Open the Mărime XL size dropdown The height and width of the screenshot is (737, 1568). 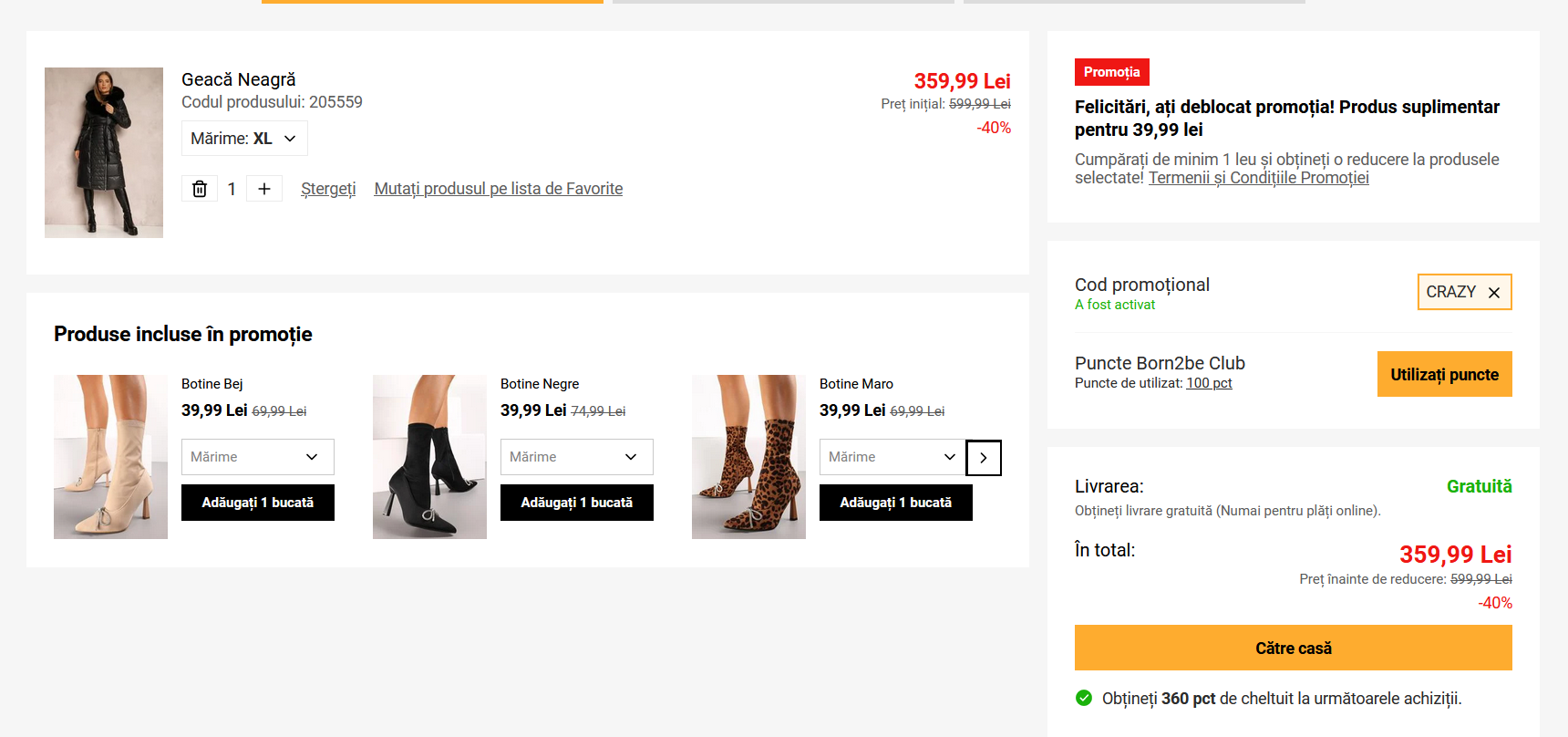coord(244,139)
